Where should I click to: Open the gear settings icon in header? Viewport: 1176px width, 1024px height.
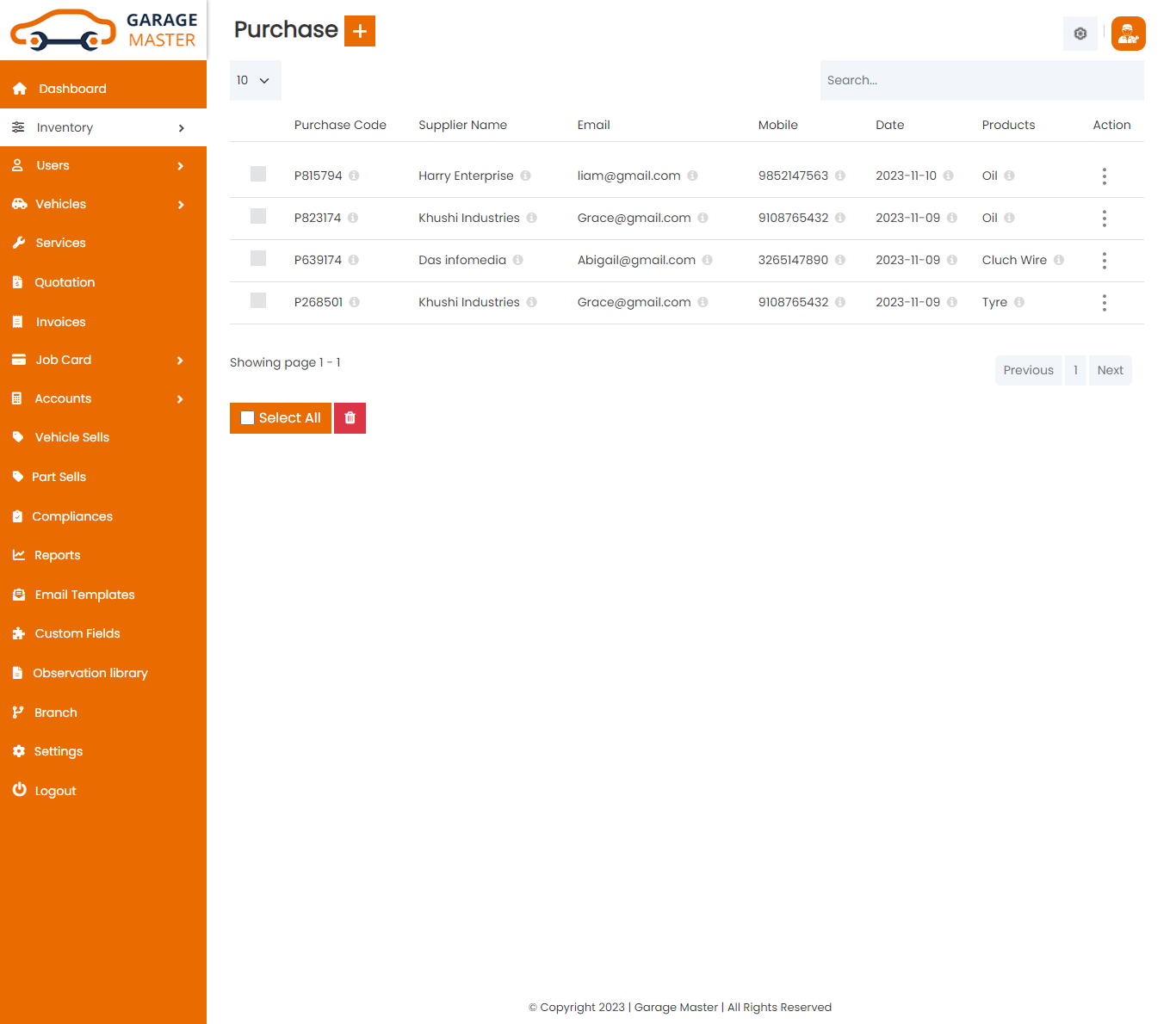coord(1080,34)
